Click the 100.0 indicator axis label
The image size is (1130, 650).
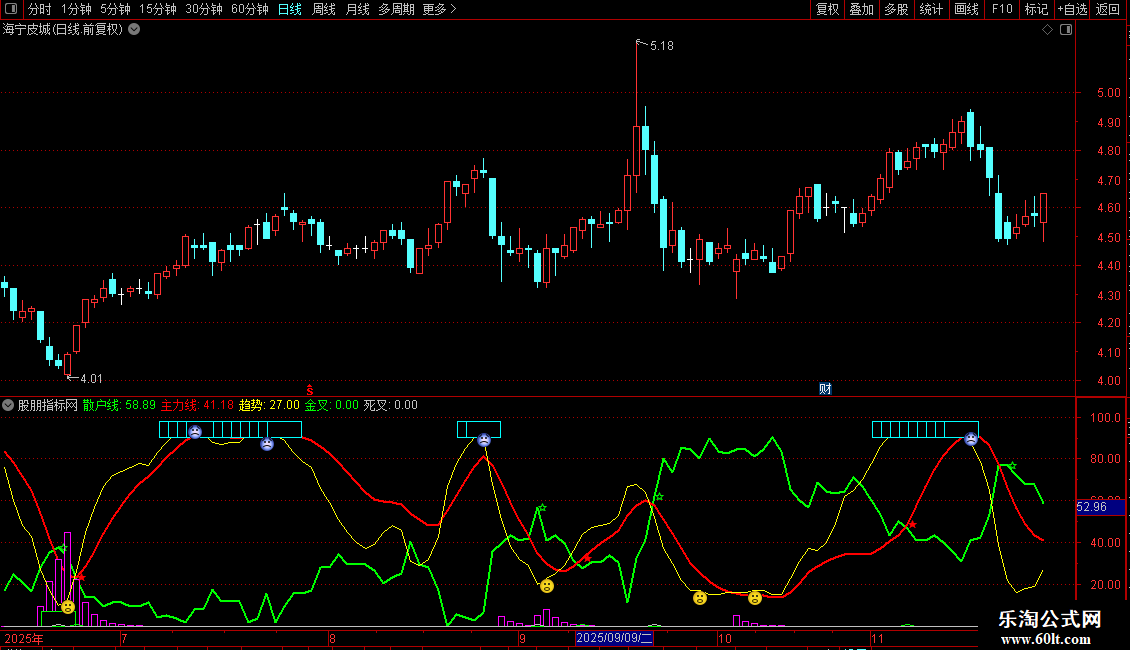click(1105, 418)
